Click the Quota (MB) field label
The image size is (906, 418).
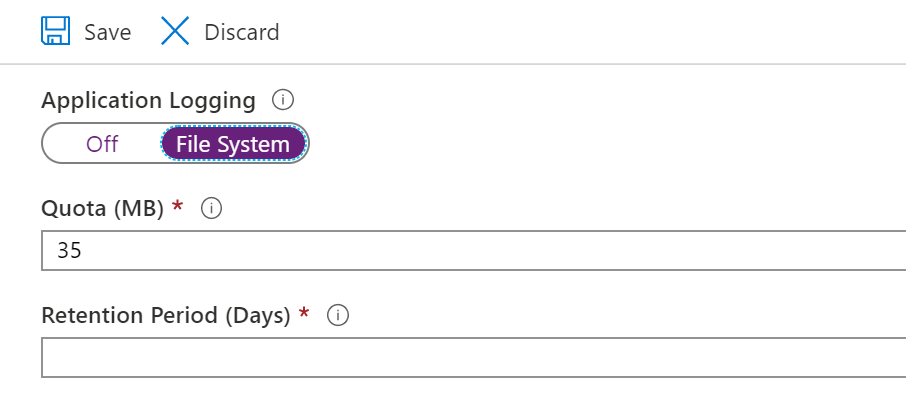click(x=103, y=208)
